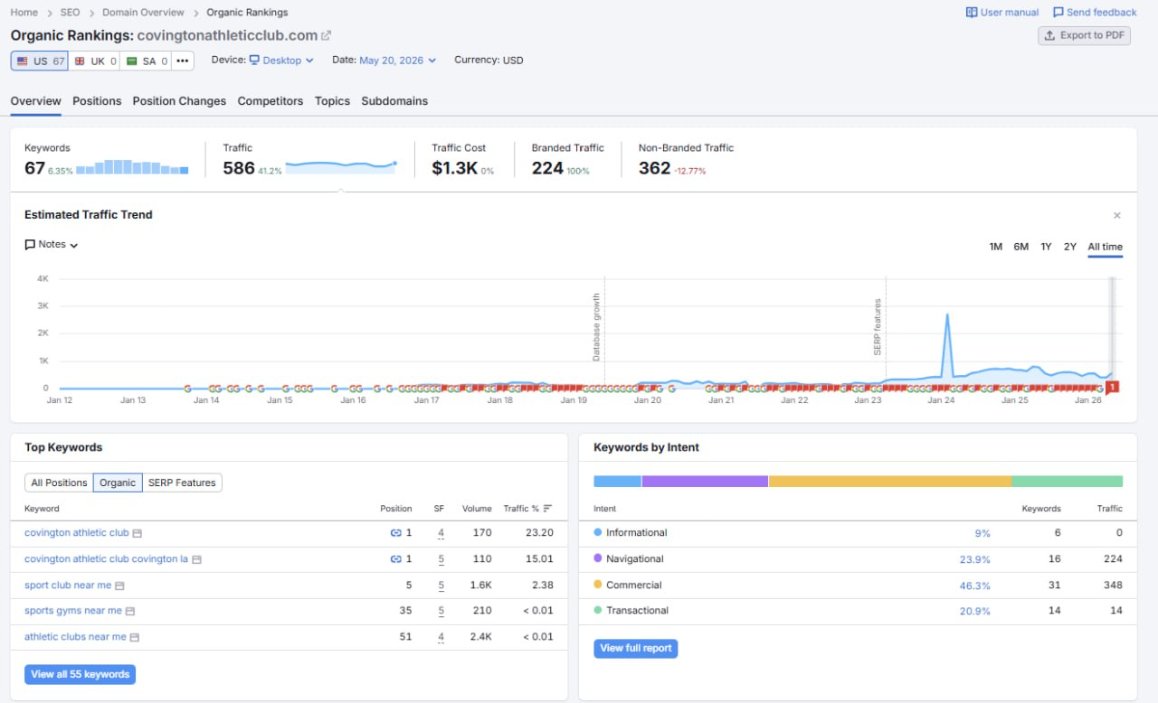Click yellow Commercial segment of intent bar
Image resolution: width=1158 pixels, height=703 pixels.
[x=890, y=481]
